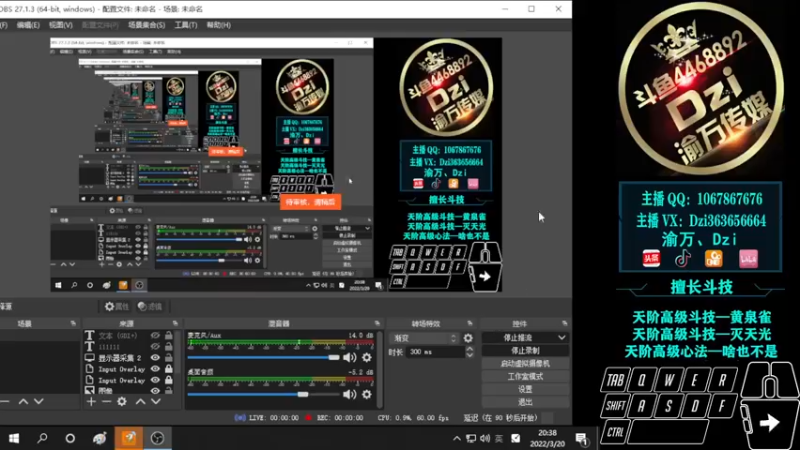The image size is (800, 450).
Task: Hide the 图像 source
Action: pos(155,391)
